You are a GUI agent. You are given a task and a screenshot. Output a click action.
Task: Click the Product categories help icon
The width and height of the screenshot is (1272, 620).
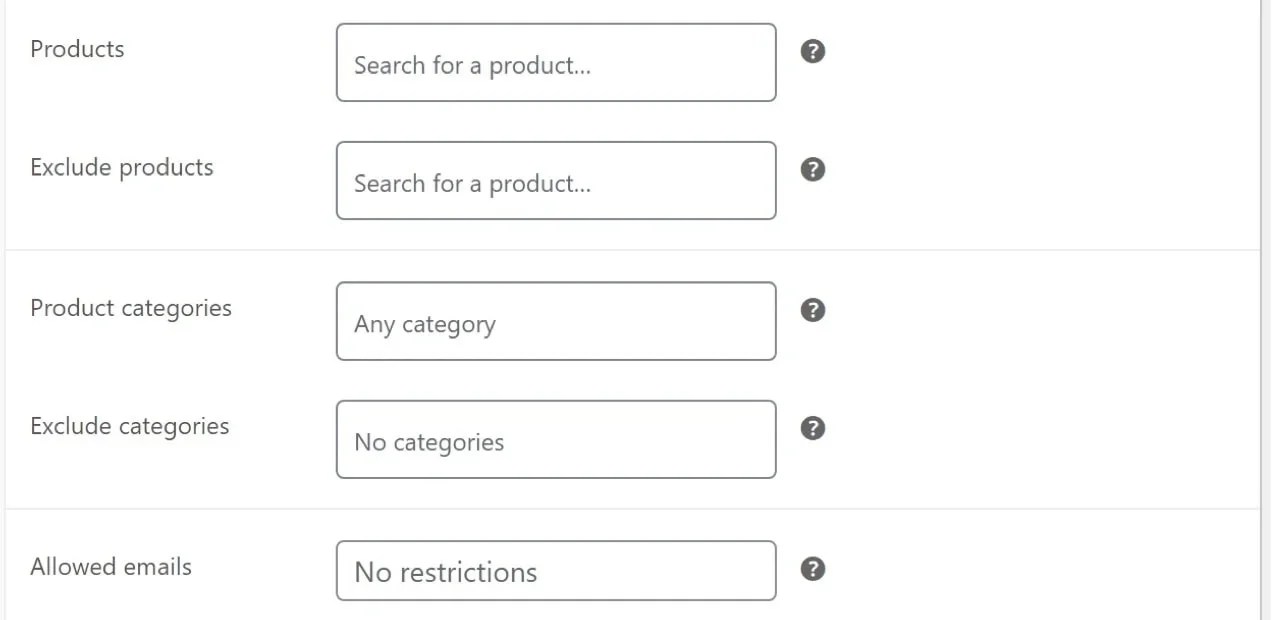[813, 310]
